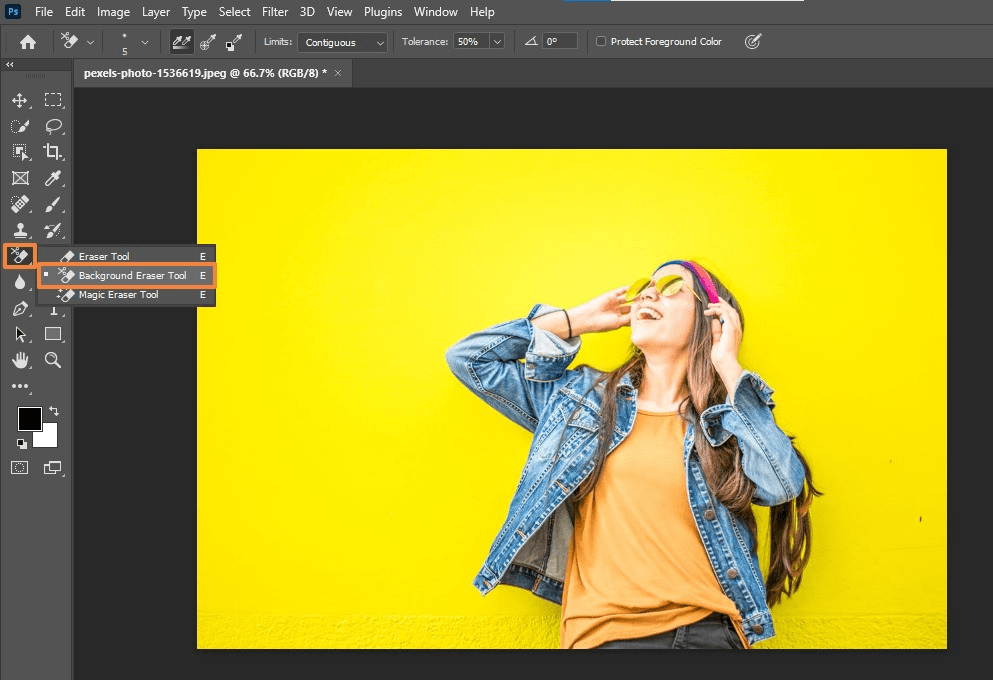Select the Lasso tool

[54, 126]
